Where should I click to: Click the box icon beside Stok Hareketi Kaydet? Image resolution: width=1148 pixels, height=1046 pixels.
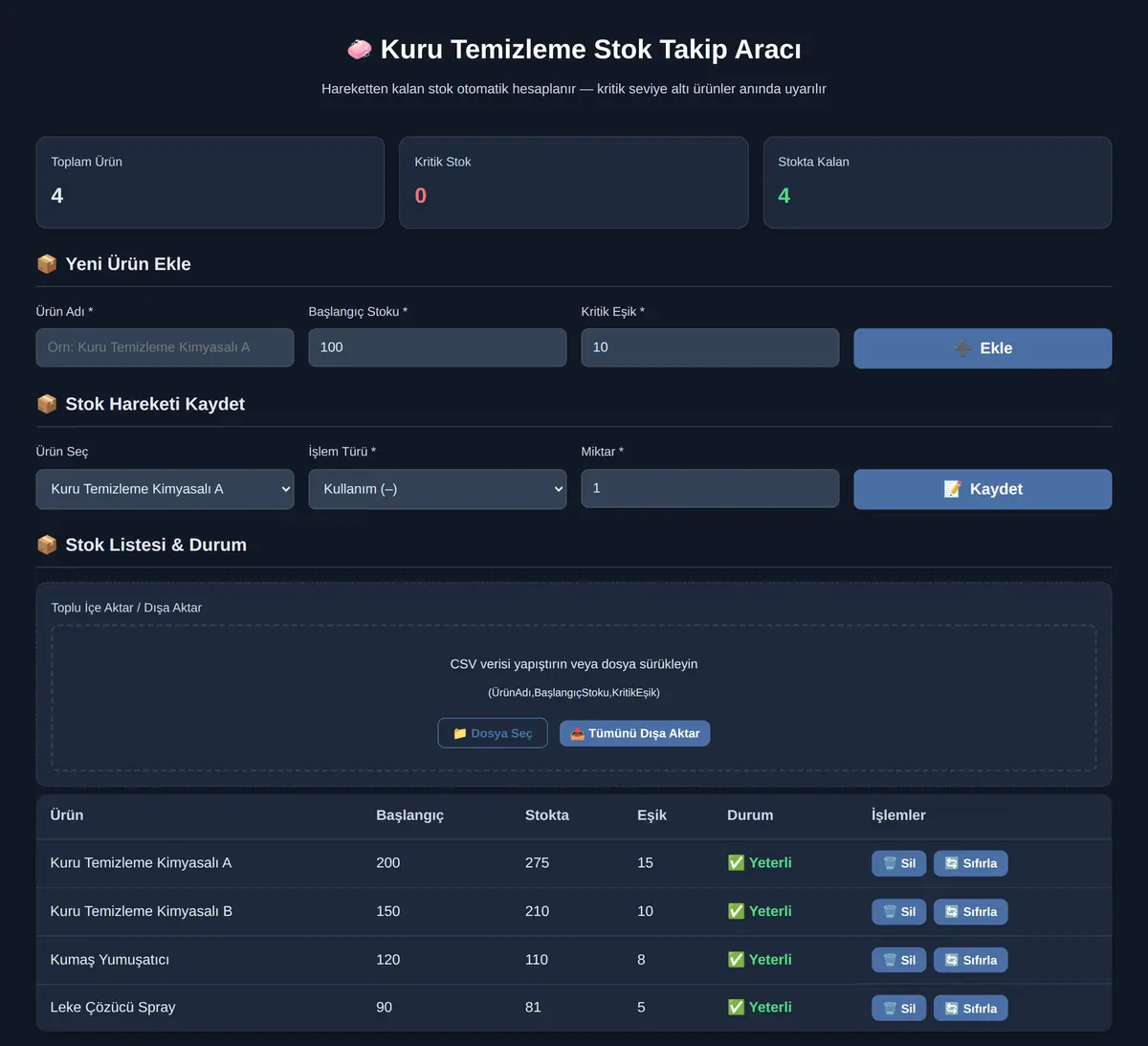(x=47, y=404)
